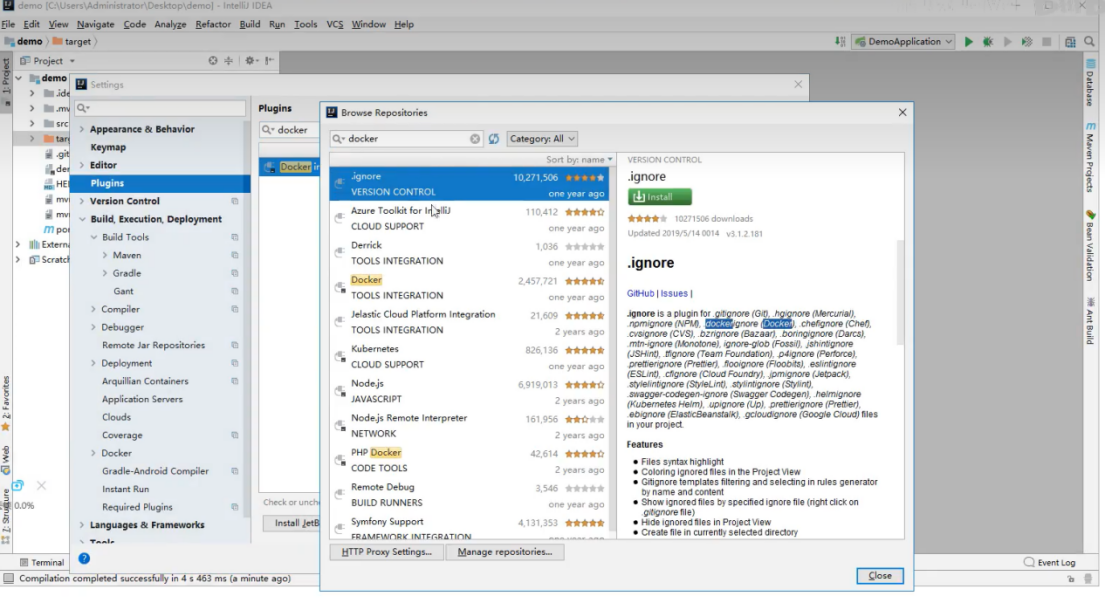The height and width of the screenshot is (604, 1106).
Task: Open the Sort by: name dropdown
Action: [x=579, y=159]
